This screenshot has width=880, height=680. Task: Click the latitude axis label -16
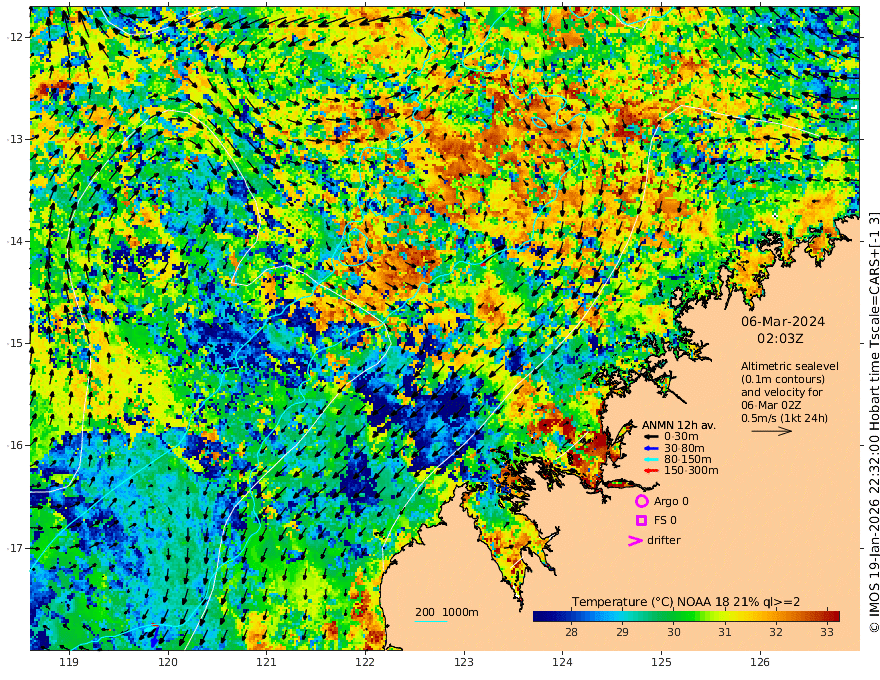pyautogui.click(x=15, y=445)
